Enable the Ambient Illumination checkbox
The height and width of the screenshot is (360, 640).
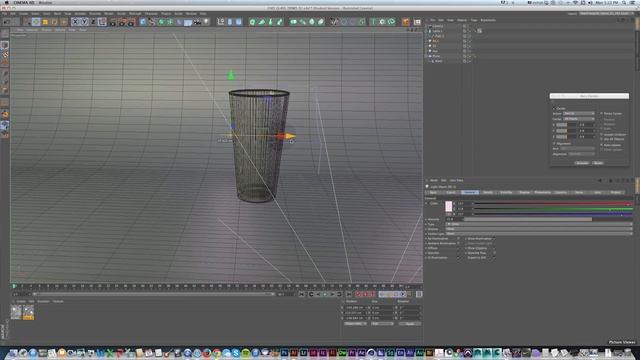click(459, 243)
